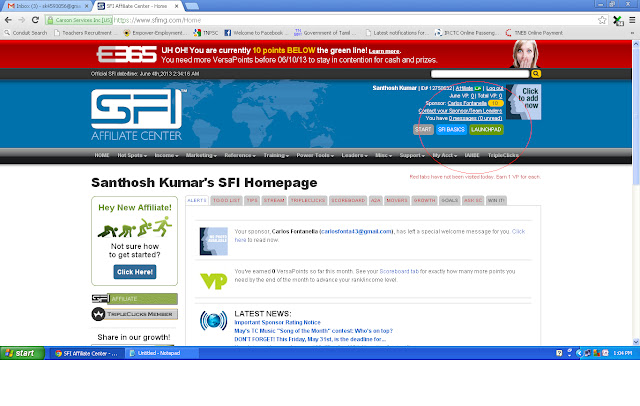Open the Latest notifications bookmark
The width and height of the screenshot is (640, 406).
tap(396, 33)
